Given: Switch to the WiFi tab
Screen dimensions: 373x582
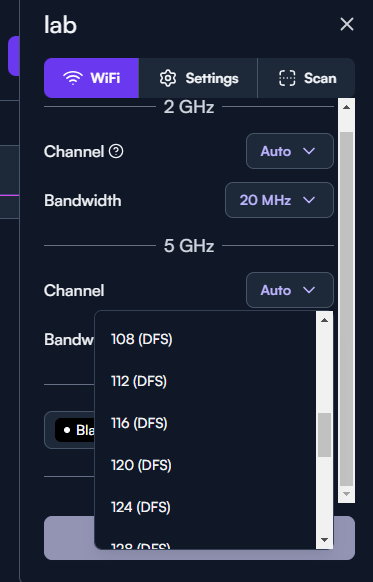Looking at the screenshot, I should point(91,78).
